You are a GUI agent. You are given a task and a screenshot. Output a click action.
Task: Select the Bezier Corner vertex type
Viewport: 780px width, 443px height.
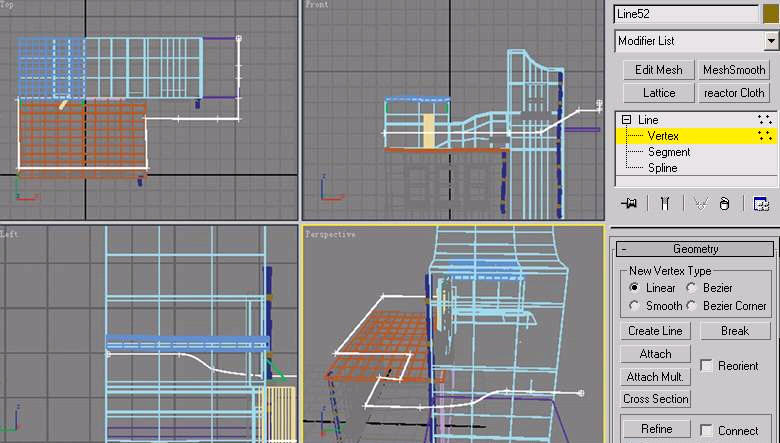[x=692, y=306]
